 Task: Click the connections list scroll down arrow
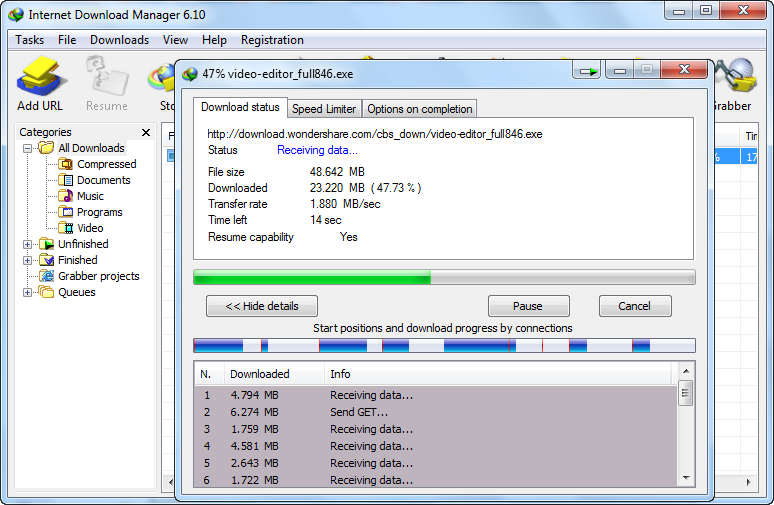pos(686,478)
